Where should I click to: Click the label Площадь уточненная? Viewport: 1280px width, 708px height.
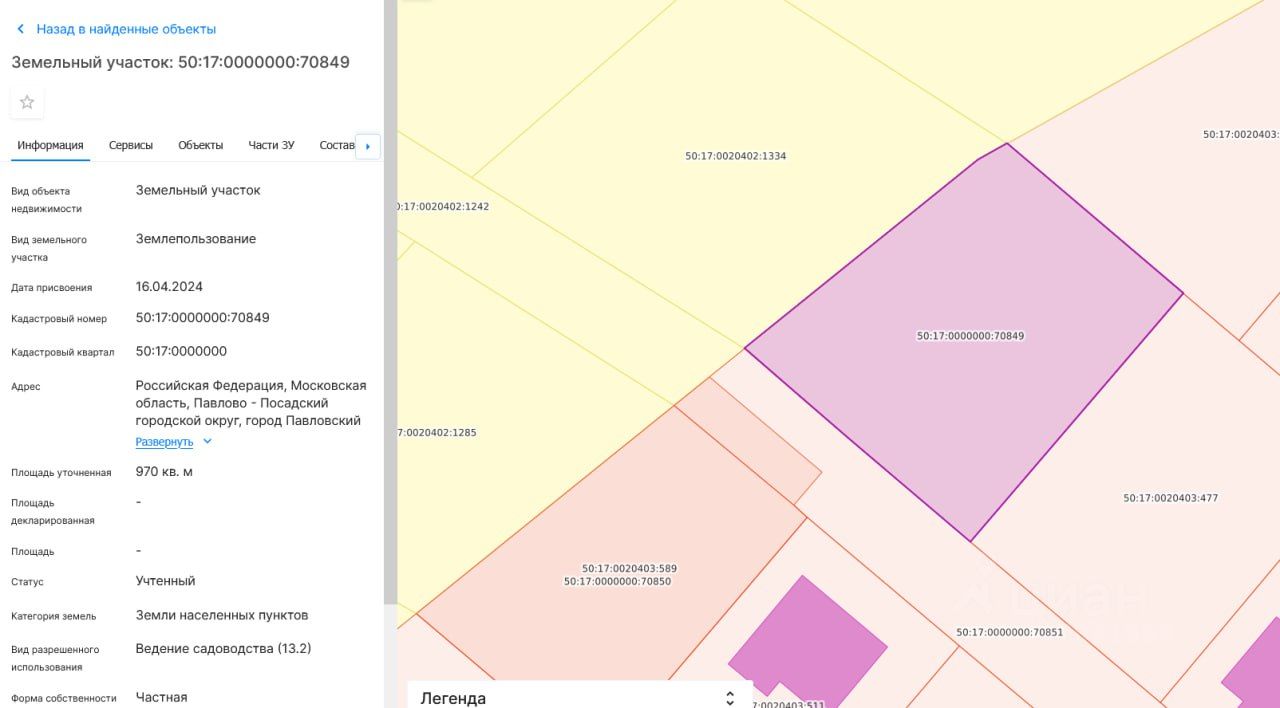click(x=61, y=473)
